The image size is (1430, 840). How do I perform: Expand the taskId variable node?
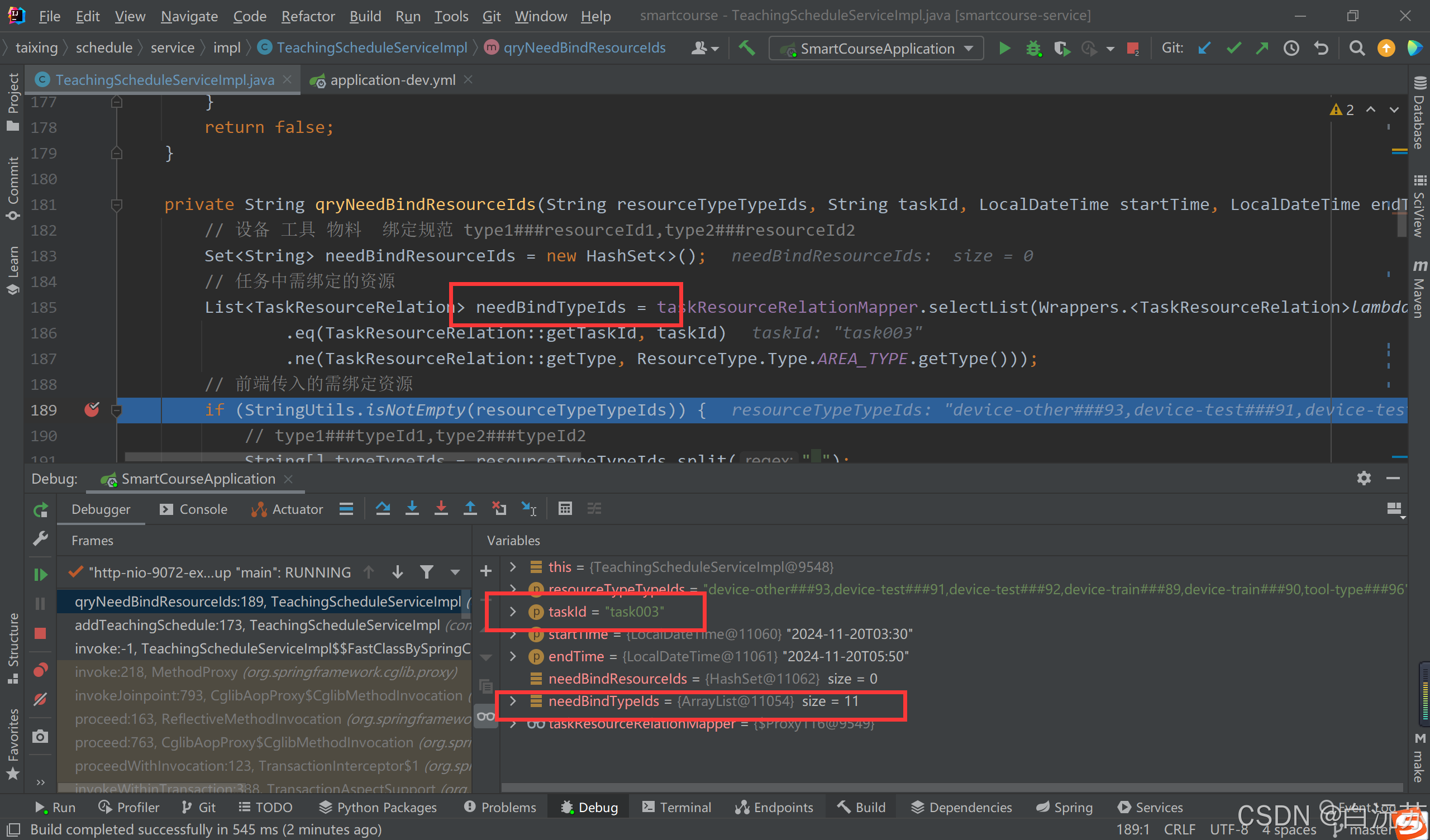[x=513, y=612]
